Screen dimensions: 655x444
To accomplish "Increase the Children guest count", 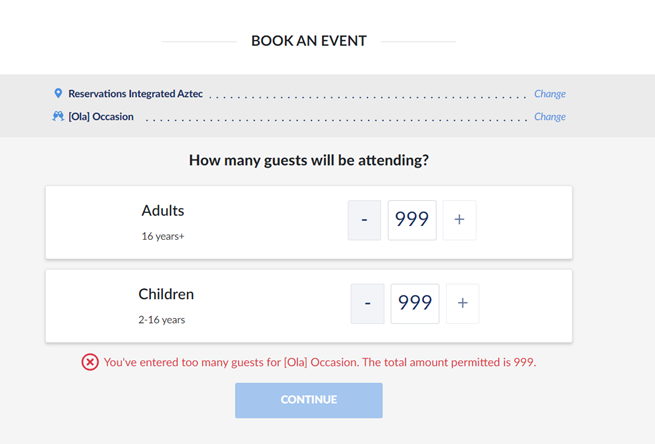I will [462, 303].
